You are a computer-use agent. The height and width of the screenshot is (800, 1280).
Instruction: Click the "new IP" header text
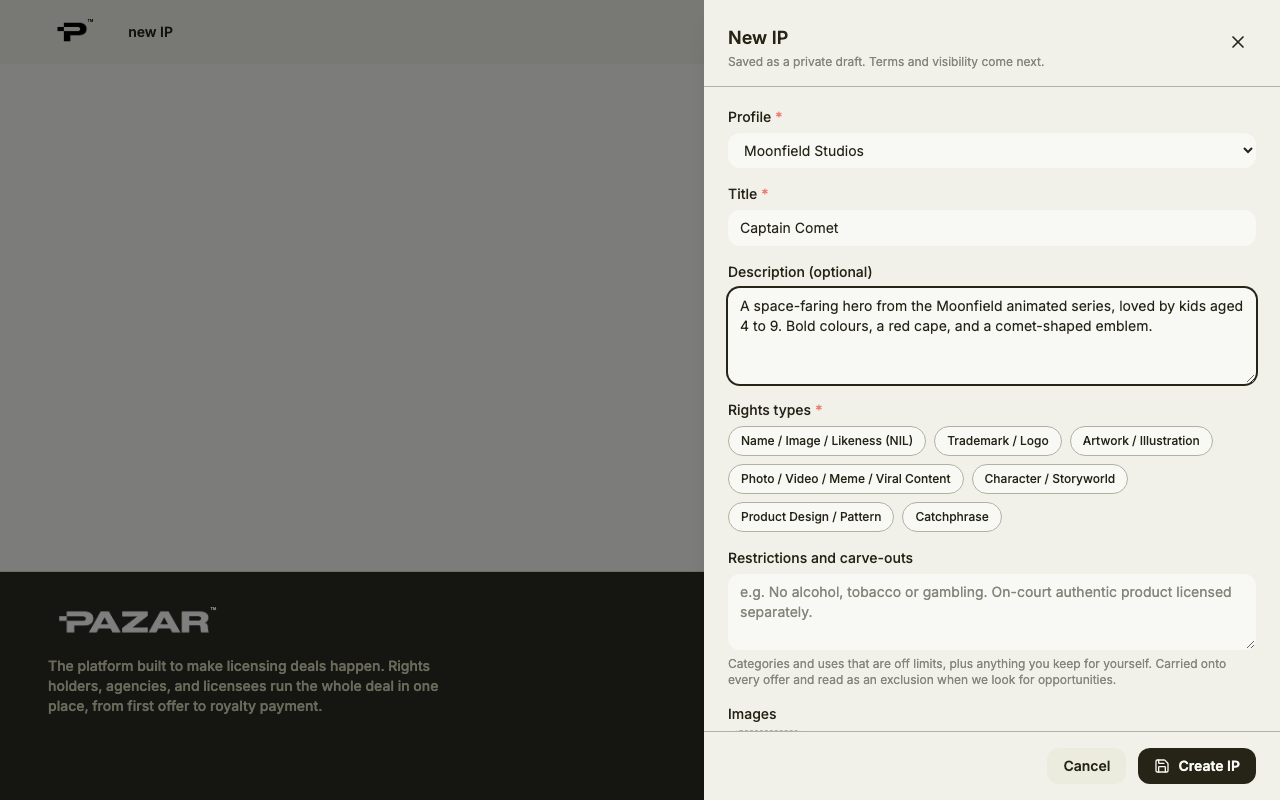pyautogui.click(x=150, y=32)
